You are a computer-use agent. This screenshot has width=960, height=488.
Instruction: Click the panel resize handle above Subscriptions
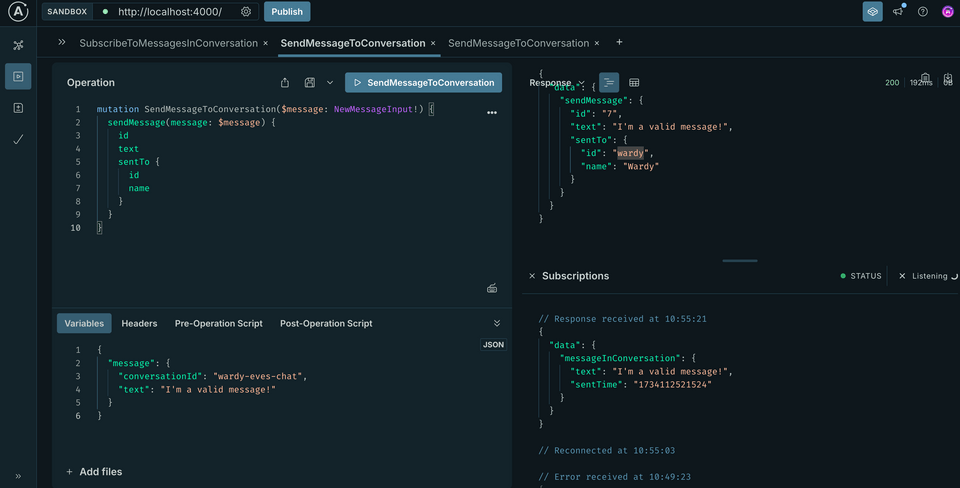[740, 261]
